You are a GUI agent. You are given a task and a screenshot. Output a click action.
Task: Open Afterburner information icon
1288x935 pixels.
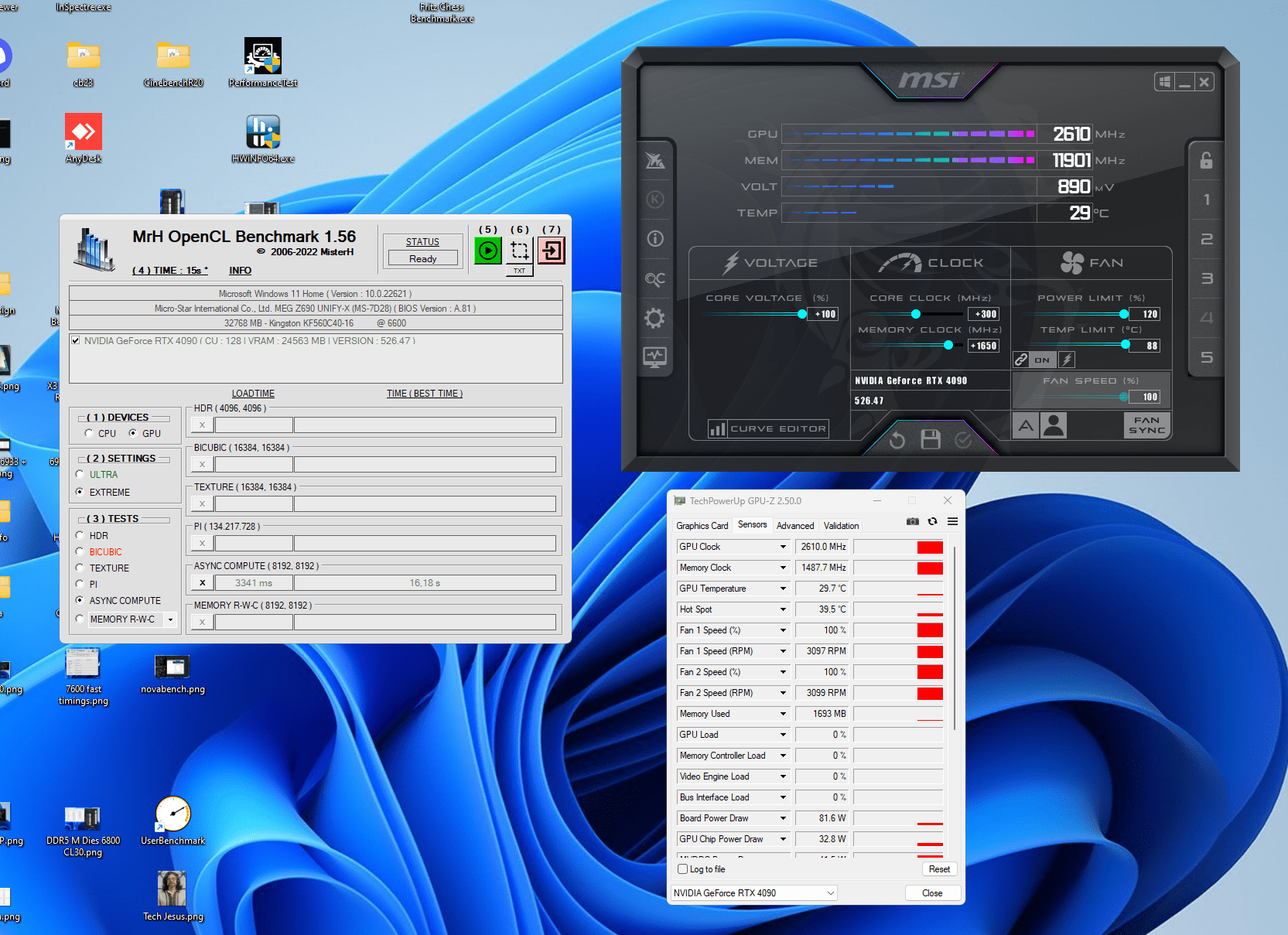pos(654,238)
